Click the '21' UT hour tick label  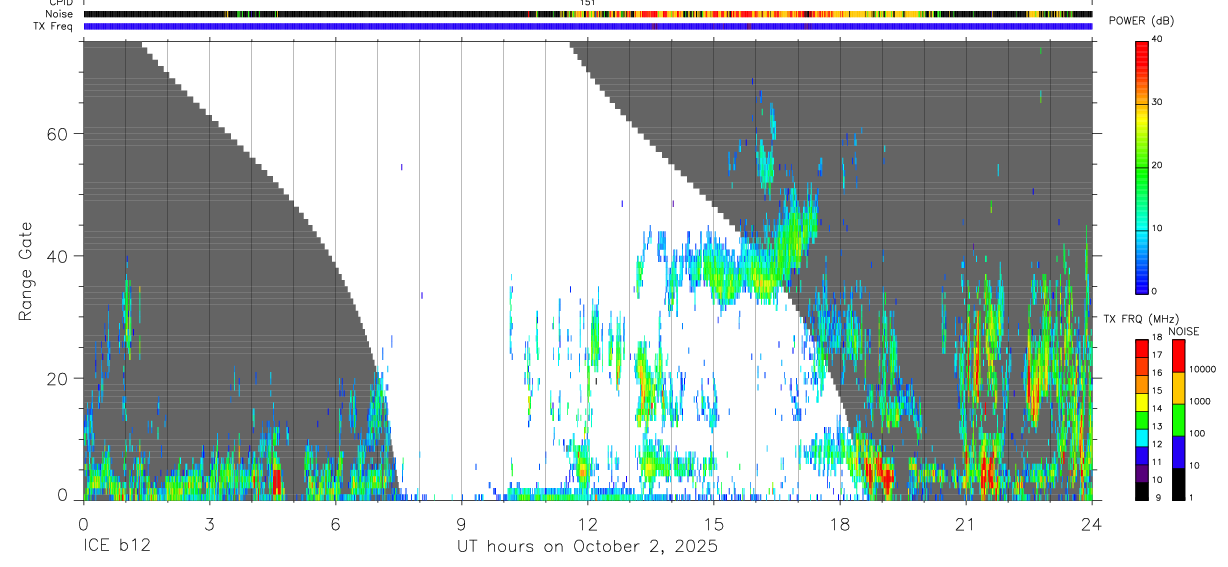tap(966, 523)
